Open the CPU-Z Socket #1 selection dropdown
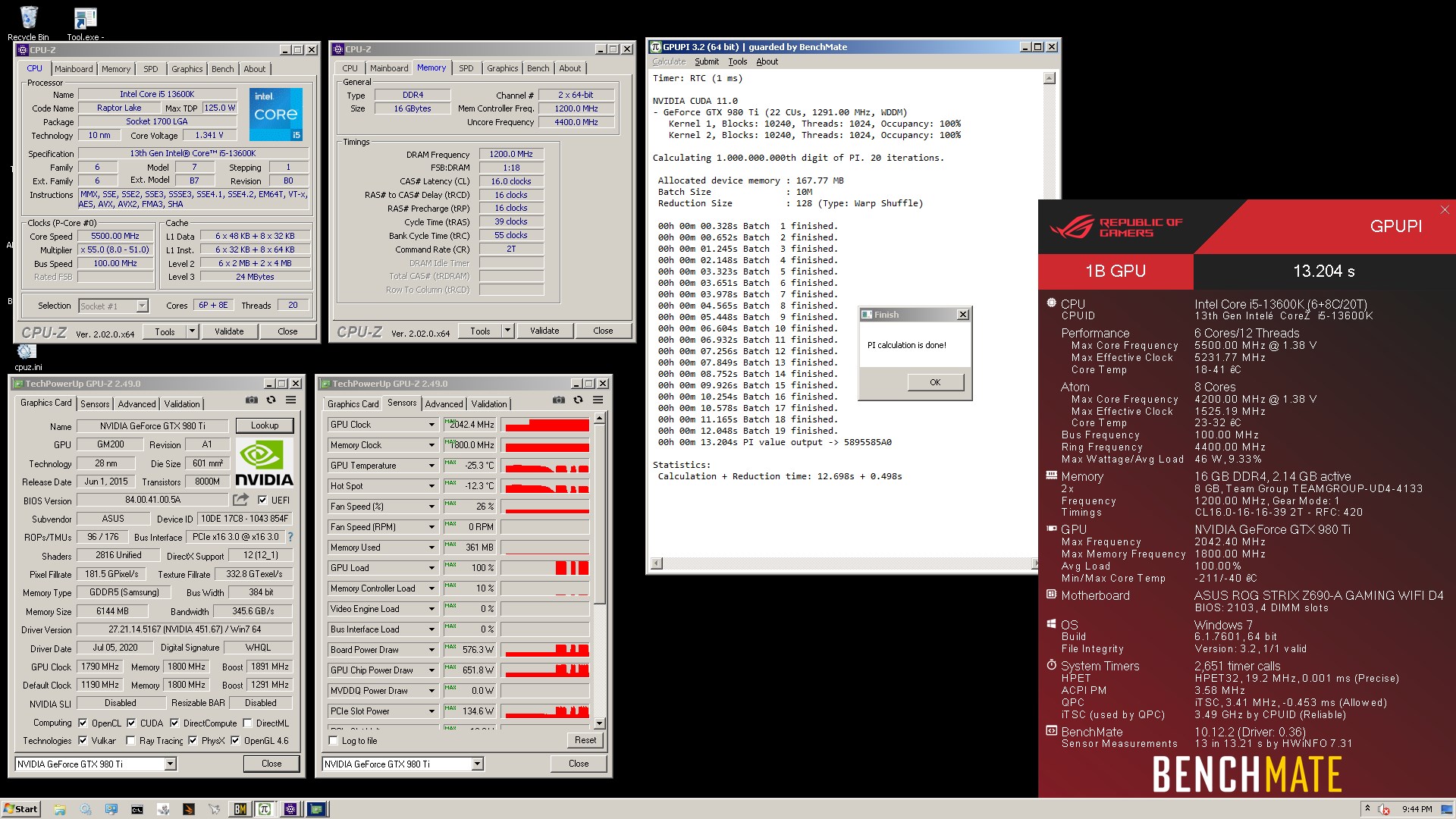The width and height of the screenshot is (1456, 819). (x=142, y=306)
